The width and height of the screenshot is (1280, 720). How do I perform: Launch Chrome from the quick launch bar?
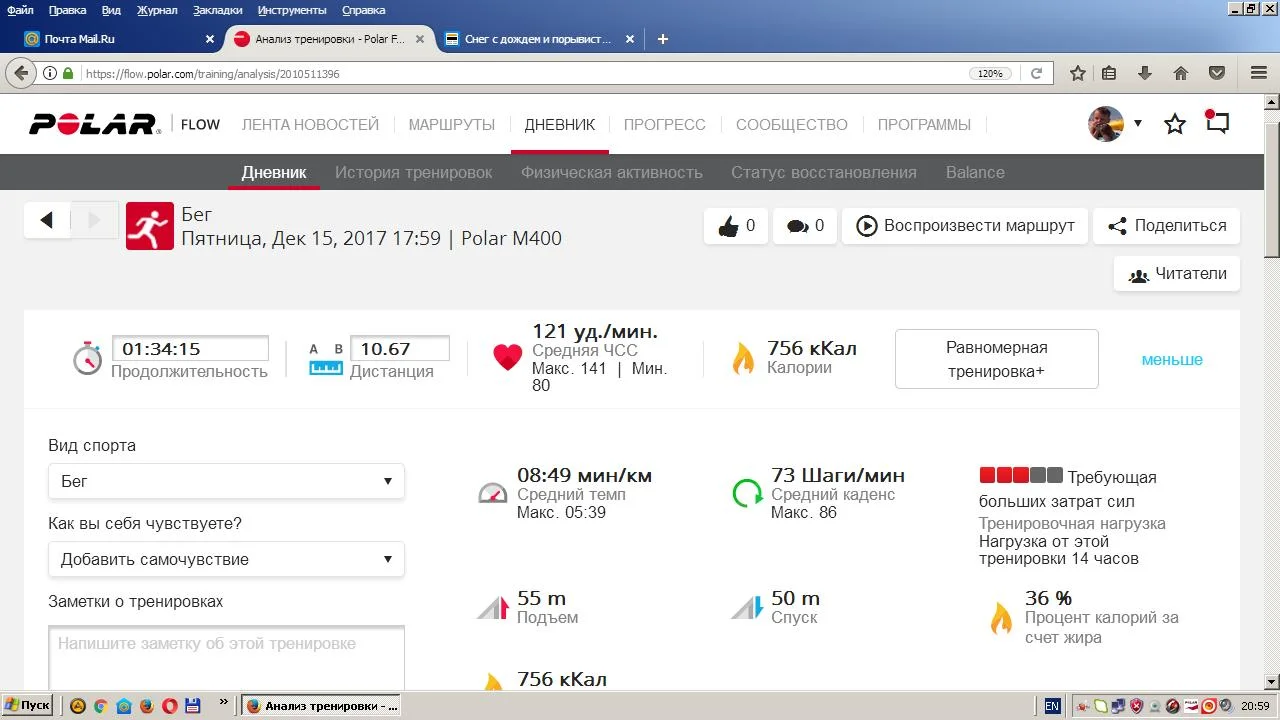[100, 705]
